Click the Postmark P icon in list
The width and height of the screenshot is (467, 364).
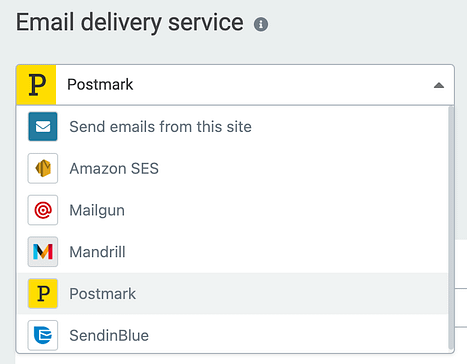pyautogui.click(x=43, y=294)
